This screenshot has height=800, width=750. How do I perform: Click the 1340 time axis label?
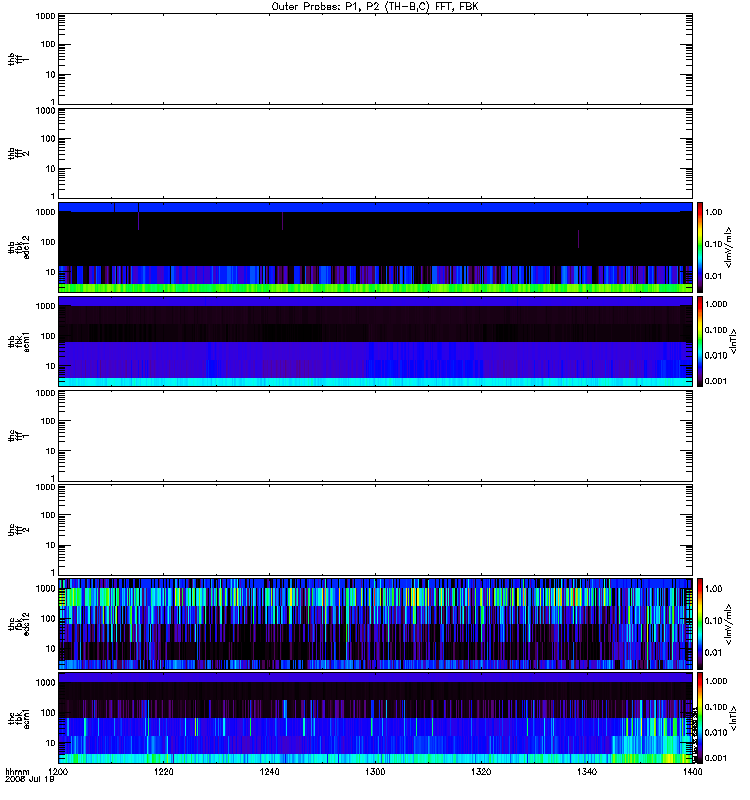(x=587, y=772)
